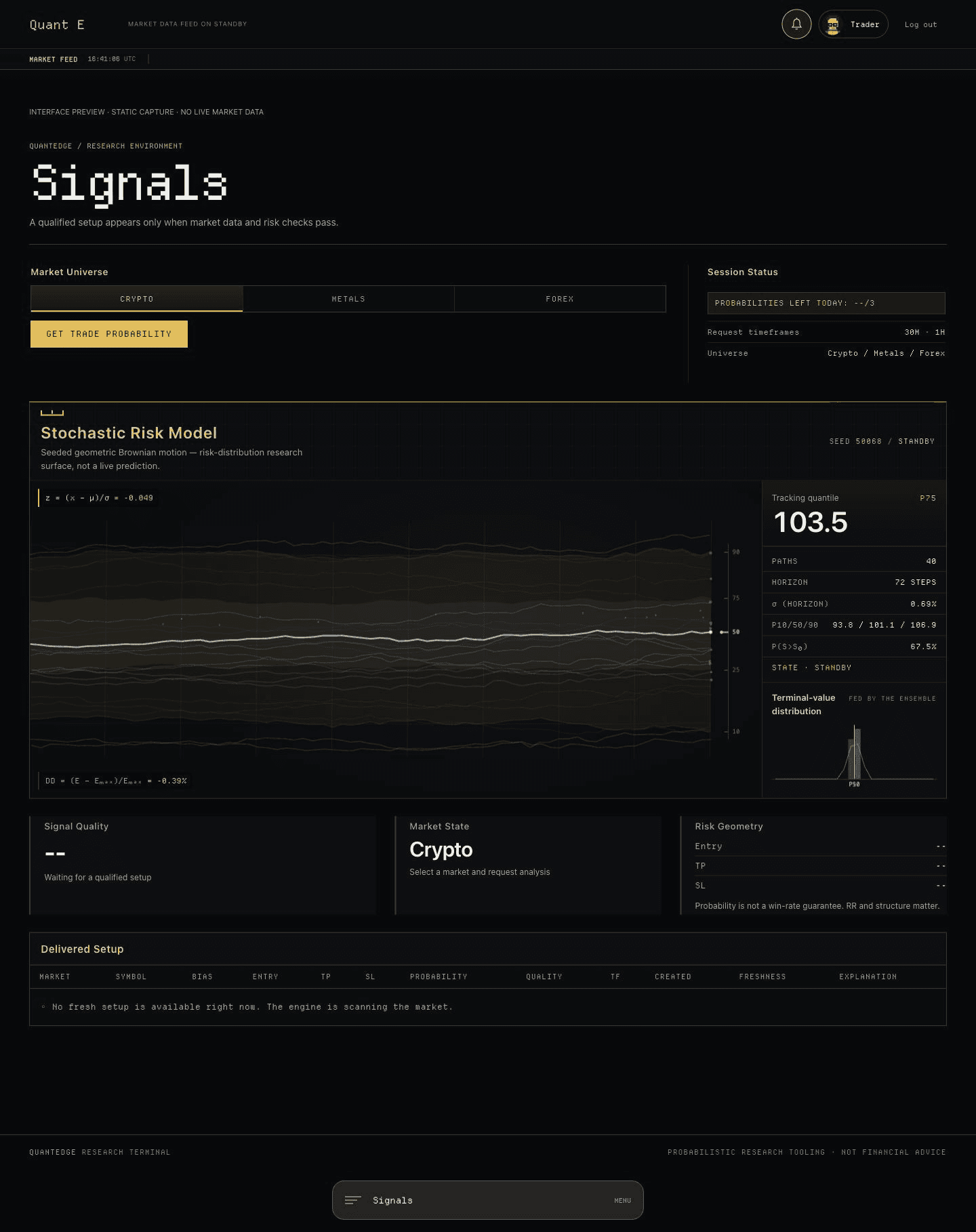This screenshot has height=1232, width=976.
Task: Click the MARKET FEED status label
Action: click(54, 59)
